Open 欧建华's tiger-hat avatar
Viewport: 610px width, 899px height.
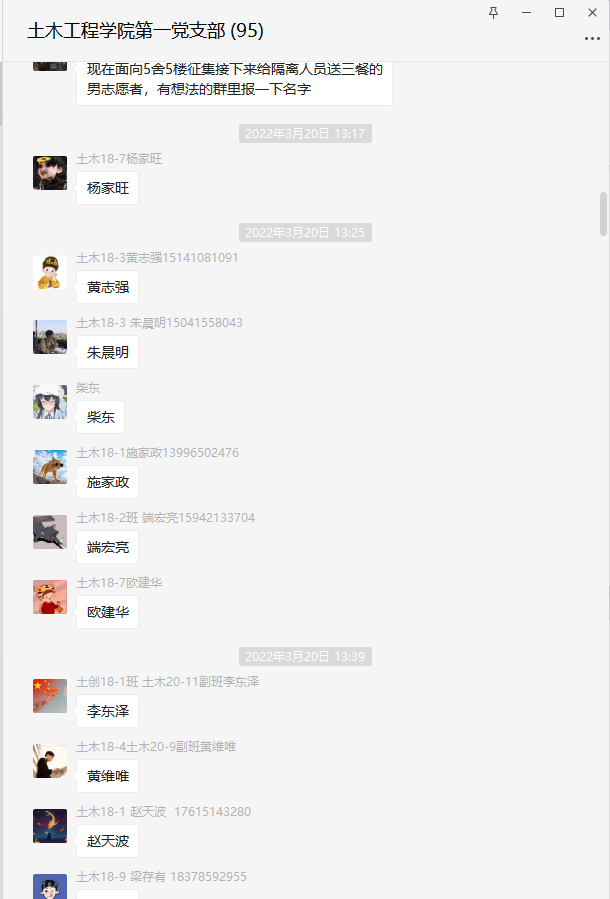(50, 597)
